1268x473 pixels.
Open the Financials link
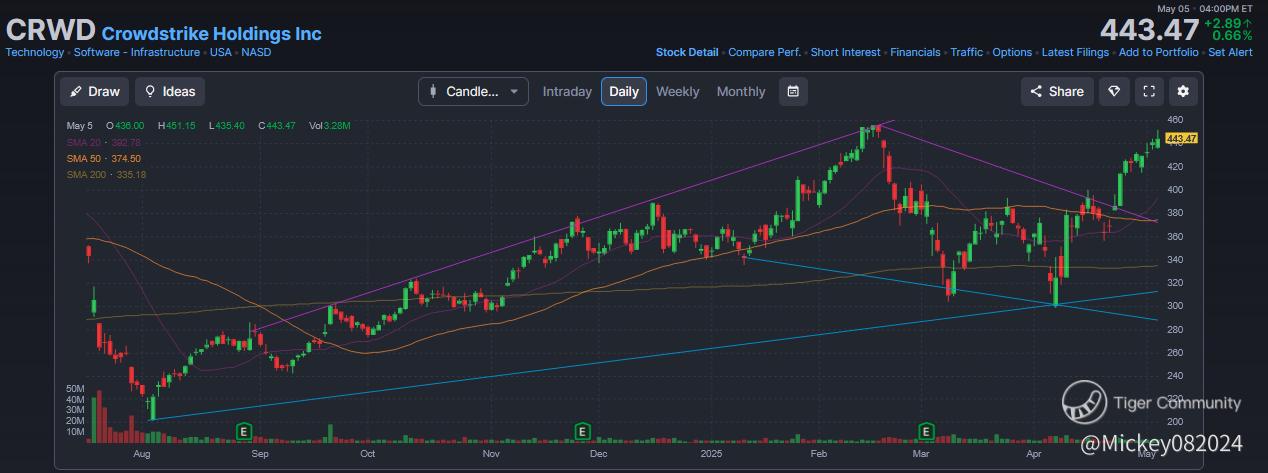915,52
